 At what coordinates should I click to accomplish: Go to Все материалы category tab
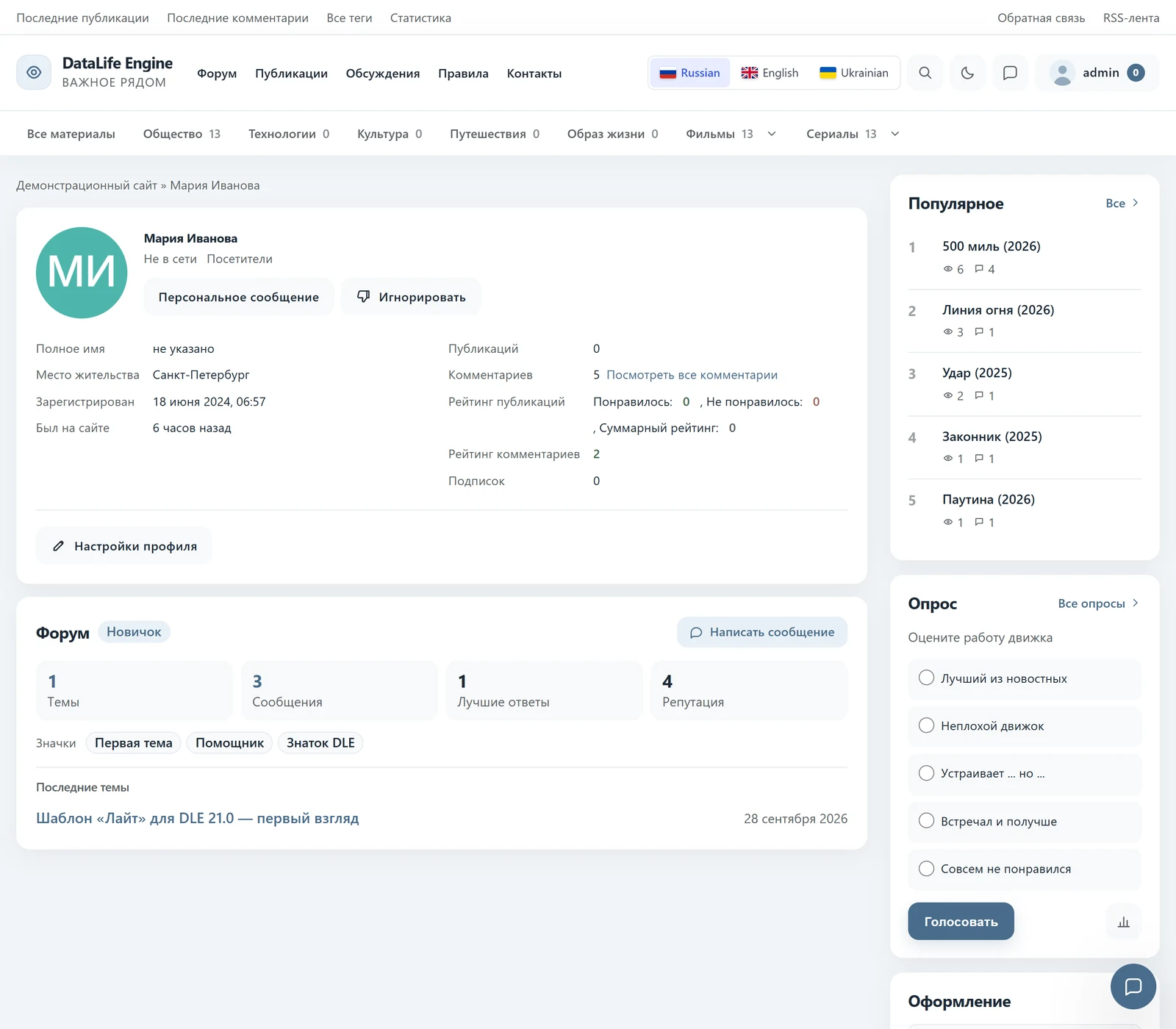click(x=71, y=134)
